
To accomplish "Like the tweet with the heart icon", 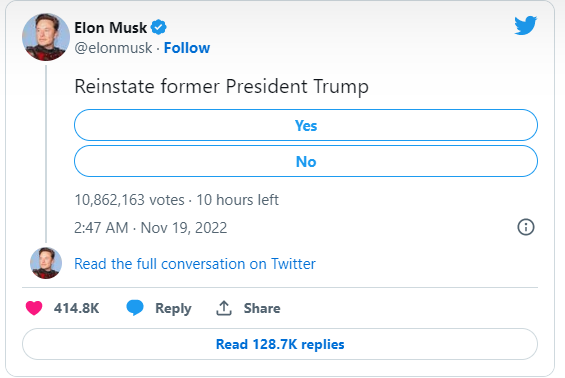I will 34,308.
